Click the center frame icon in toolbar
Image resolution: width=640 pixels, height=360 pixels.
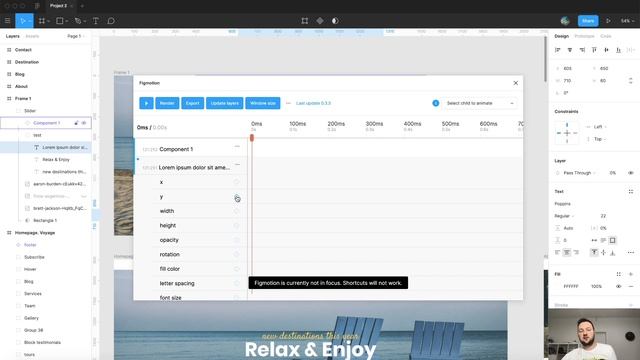(x=304, y=21)
